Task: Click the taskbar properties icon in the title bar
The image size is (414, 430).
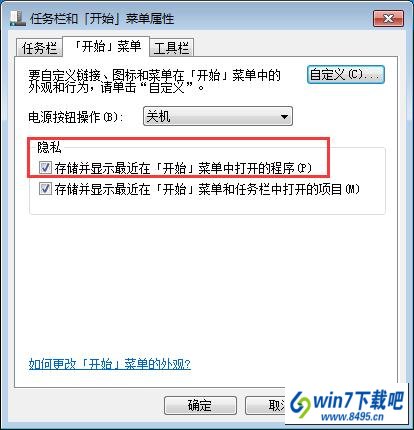Action: pyautogui.click(x=18, y=18)
